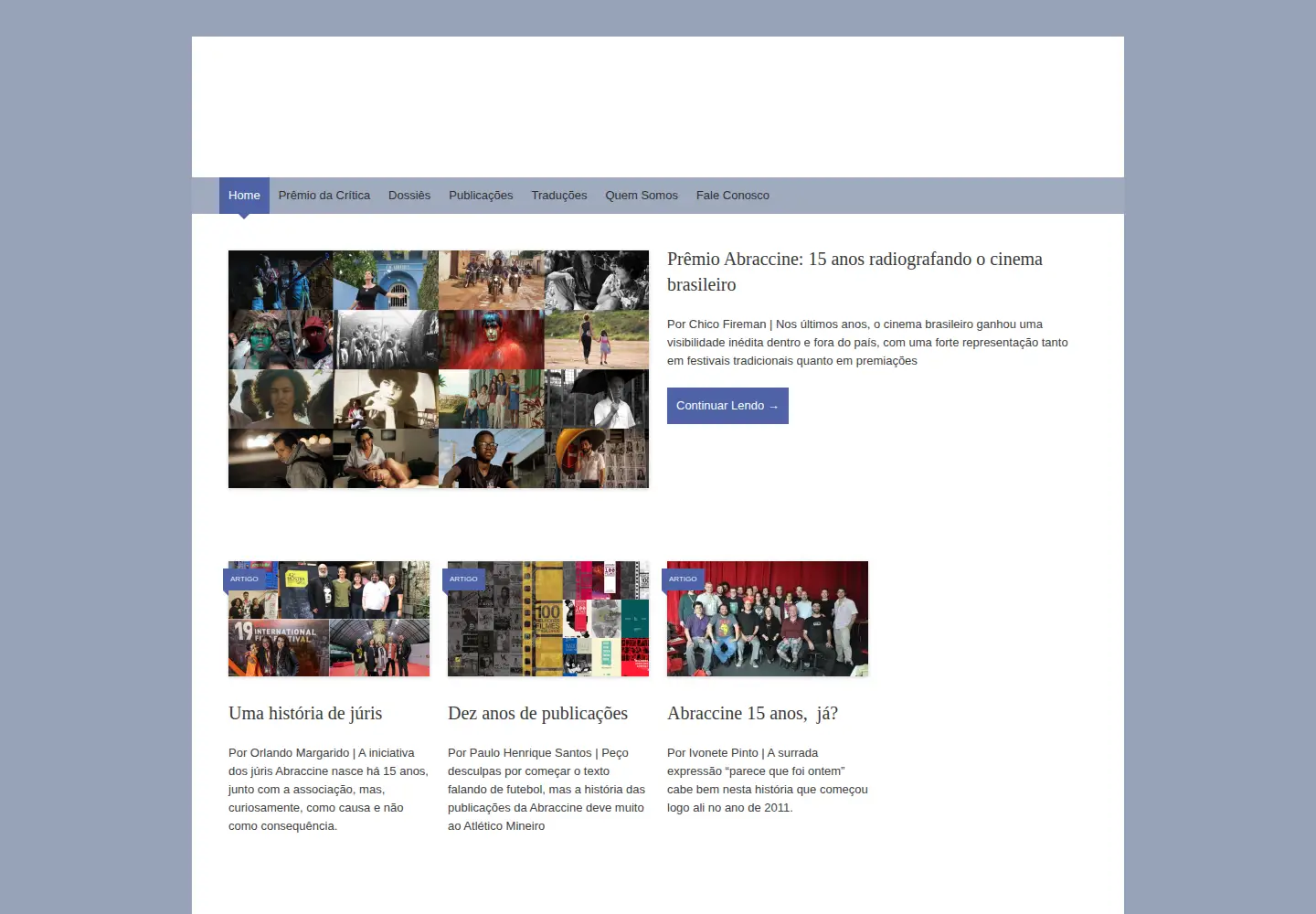Click the Continuar Lendo button
This screenshot has width=1316, height=914.
[727, 406]
